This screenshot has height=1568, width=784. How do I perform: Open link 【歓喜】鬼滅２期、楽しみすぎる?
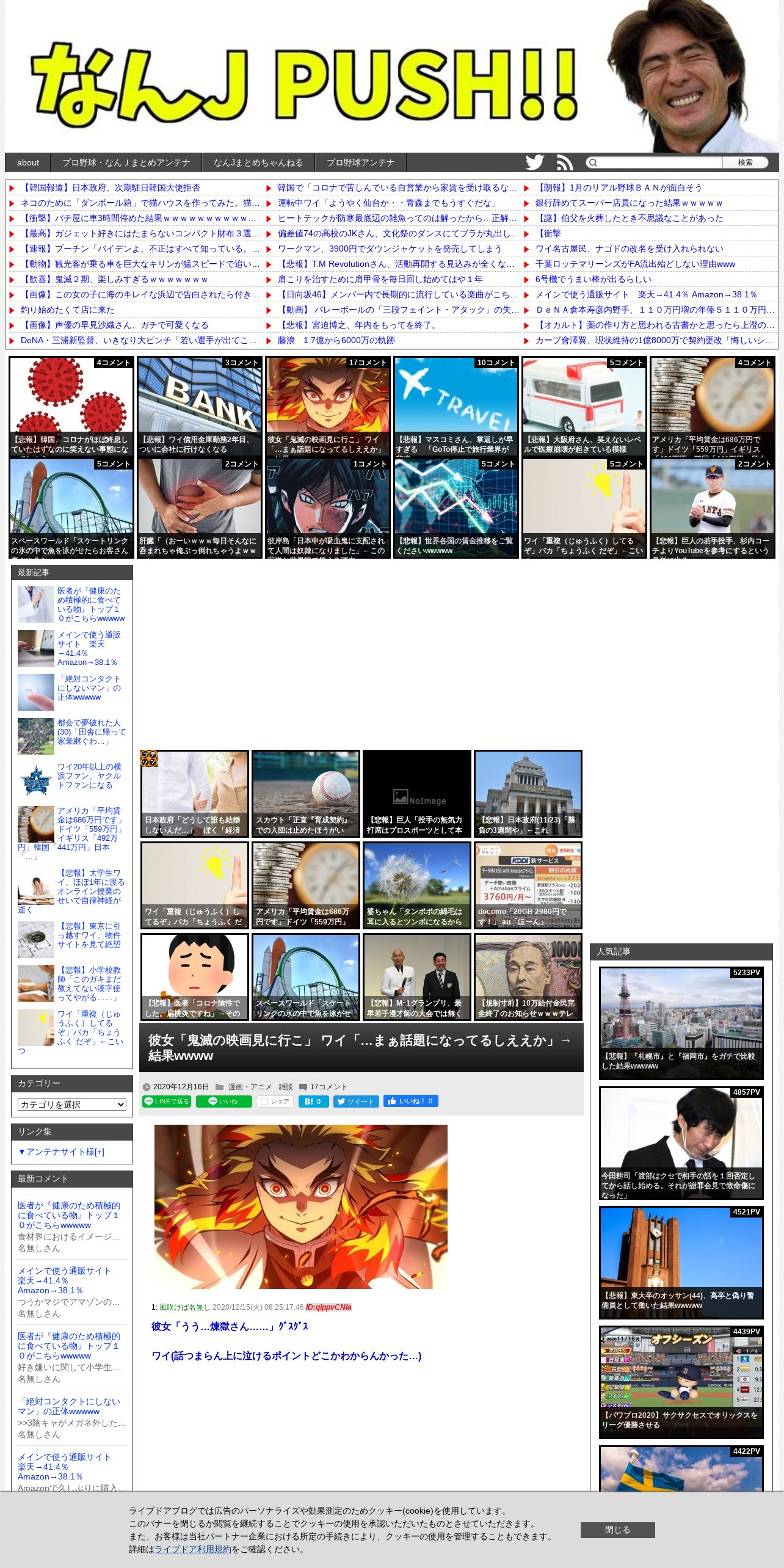coord(114,279)
